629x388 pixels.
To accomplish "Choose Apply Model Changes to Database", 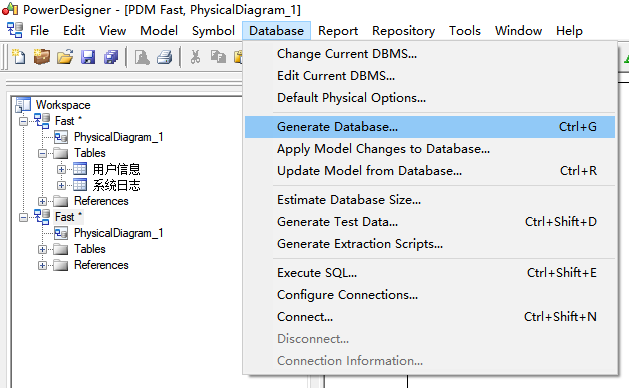I will [x=430, y=149].
